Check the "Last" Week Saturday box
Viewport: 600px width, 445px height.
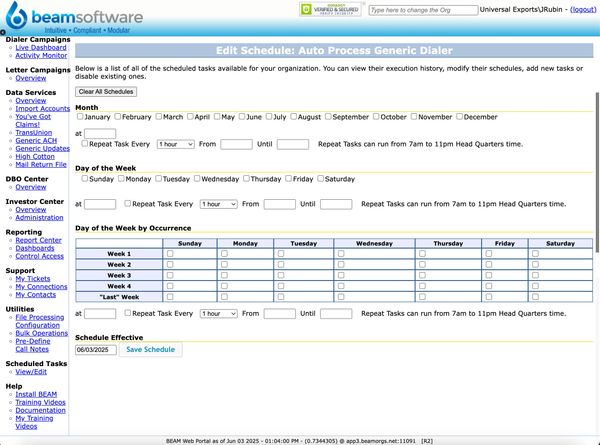535,297
